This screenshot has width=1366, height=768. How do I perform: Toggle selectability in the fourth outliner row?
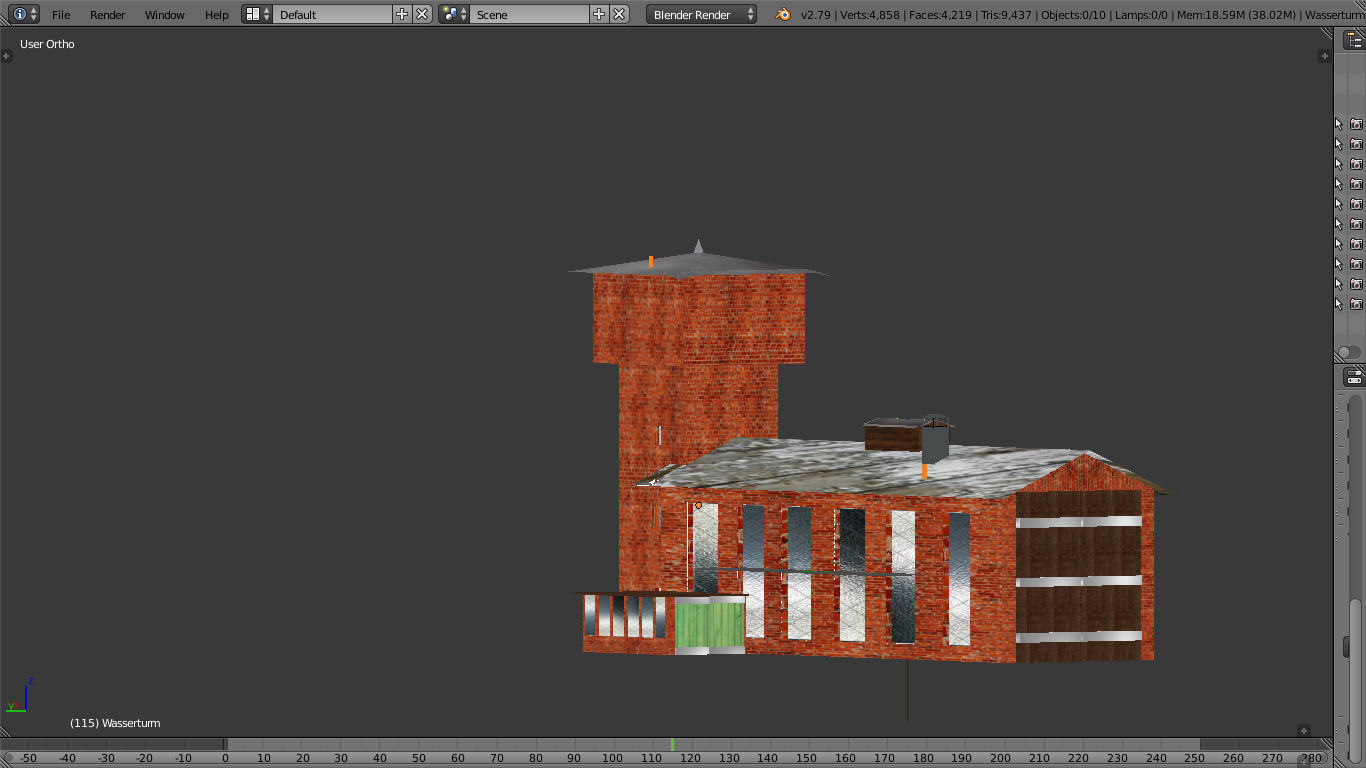click(x=1339, y=184)
